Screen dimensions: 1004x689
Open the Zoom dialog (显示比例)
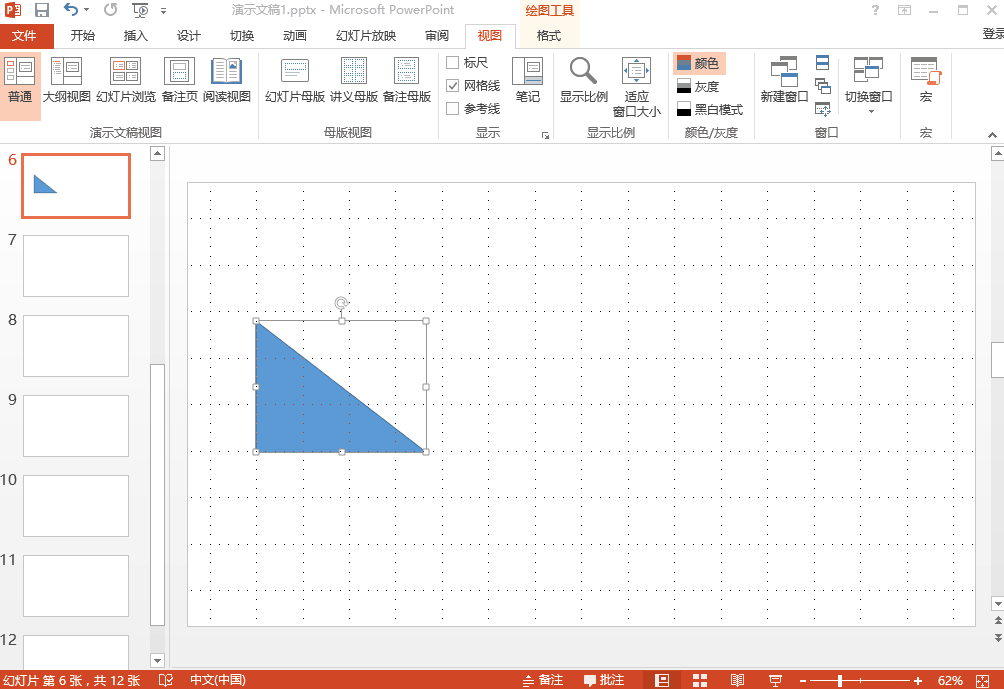pos(583,80)
